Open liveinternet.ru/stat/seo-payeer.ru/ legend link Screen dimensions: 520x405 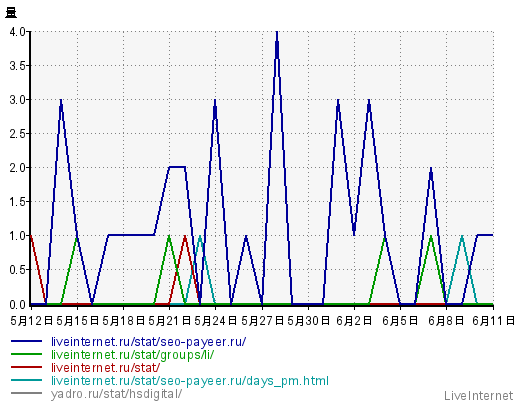pyautogui.click(x=148, y=342)
